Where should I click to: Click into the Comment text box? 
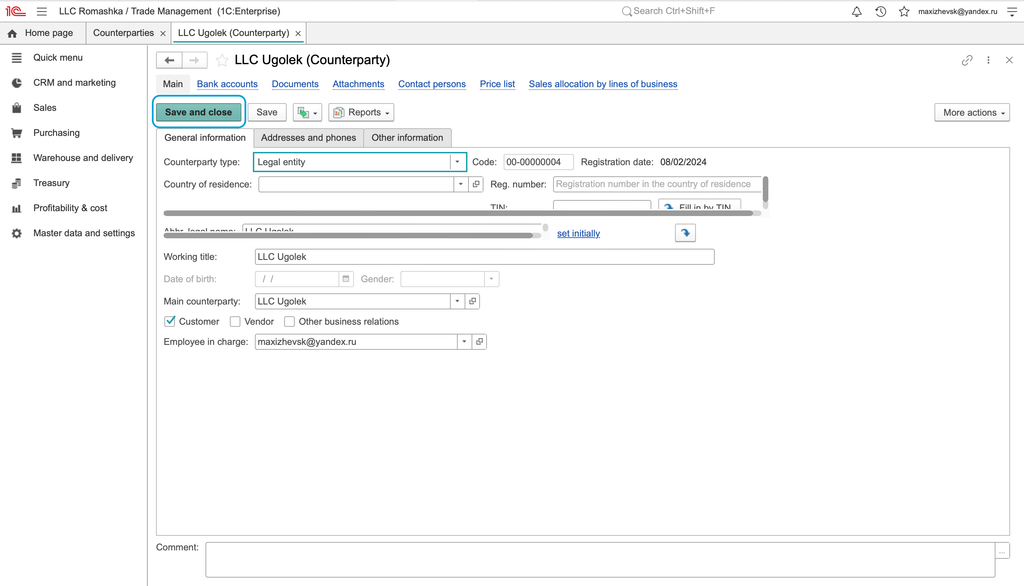(600, 560)
